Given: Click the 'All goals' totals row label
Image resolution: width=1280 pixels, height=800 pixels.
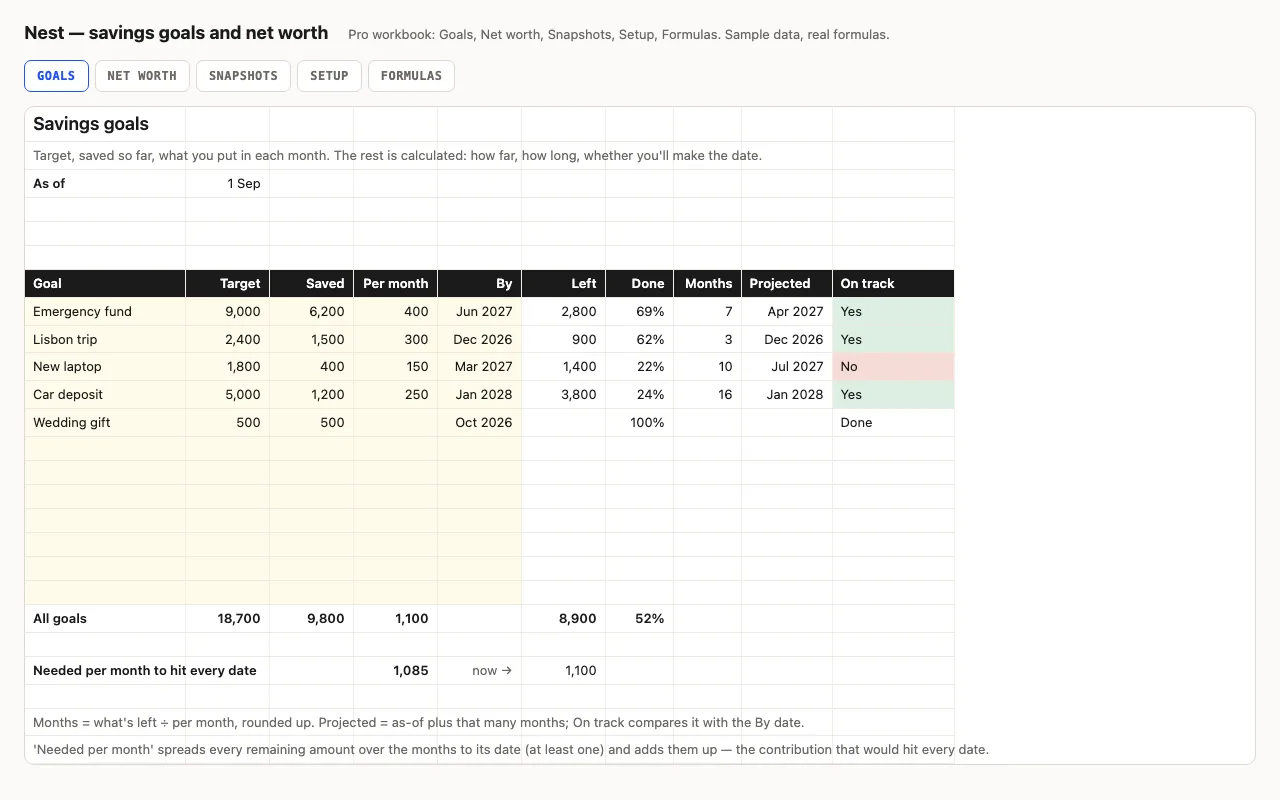Looking at the screenshot, I should (x=105, y=619).
